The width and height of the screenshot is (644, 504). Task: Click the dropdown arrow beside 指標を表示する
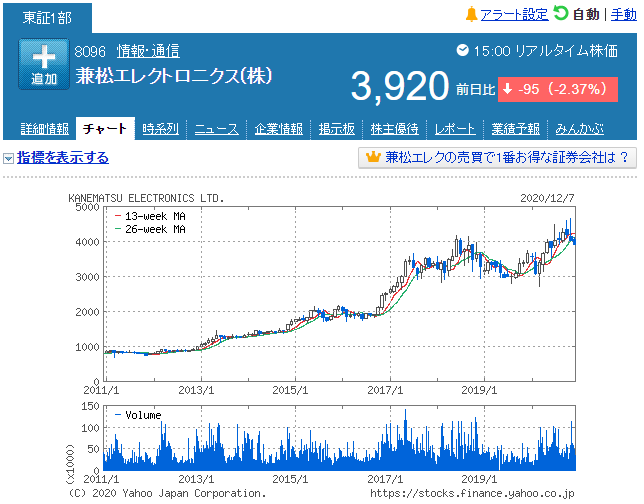[x=9, y=158]
